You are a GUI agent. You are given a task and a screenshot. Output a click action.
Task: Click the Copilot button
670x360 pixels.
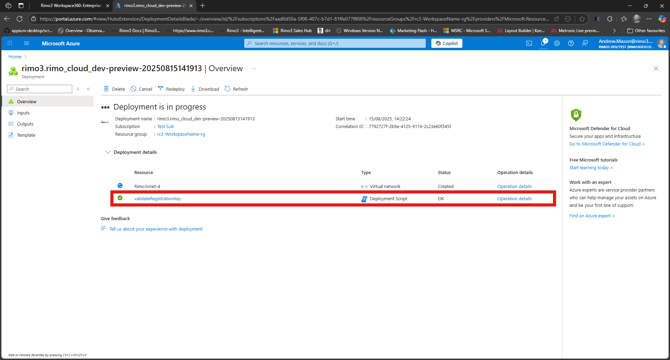coord(447,43)
